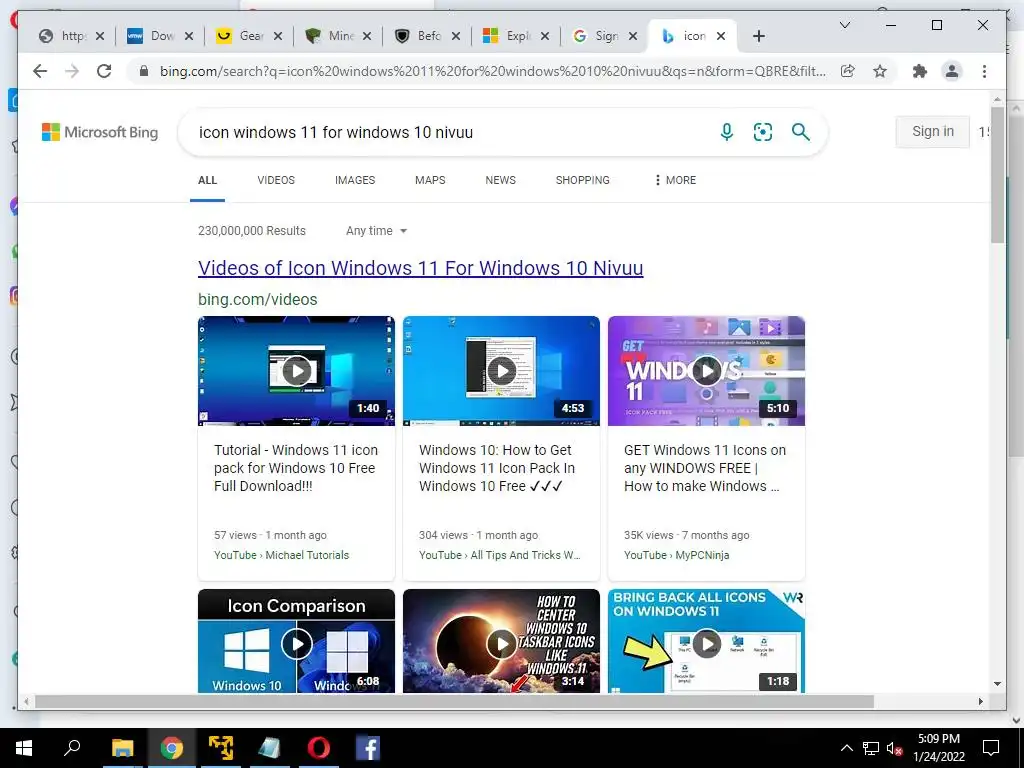Select the ALL results tab

[207, 180]
